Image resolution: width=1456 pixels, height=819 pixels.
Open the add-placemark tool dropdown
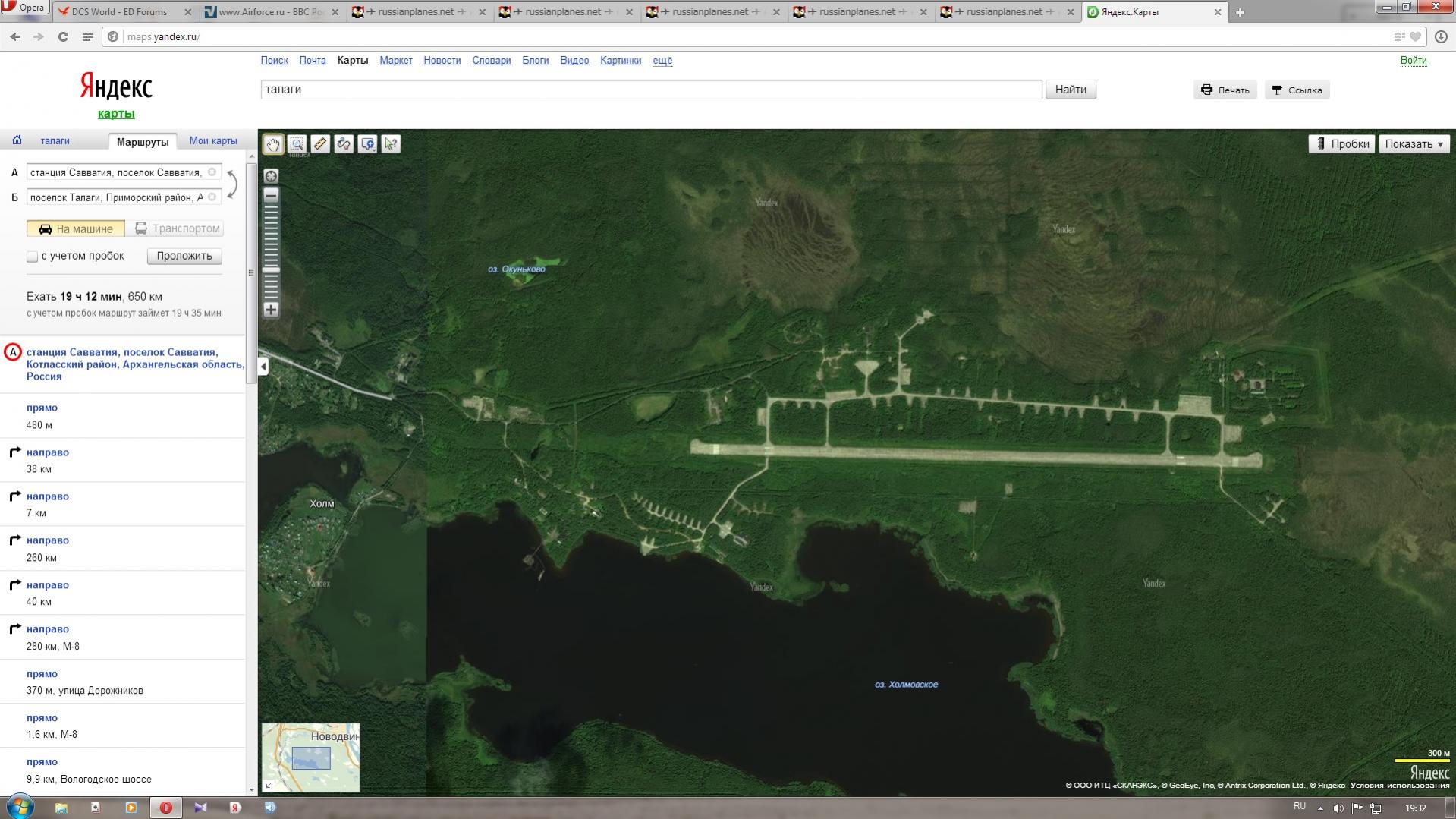point(368,144)
